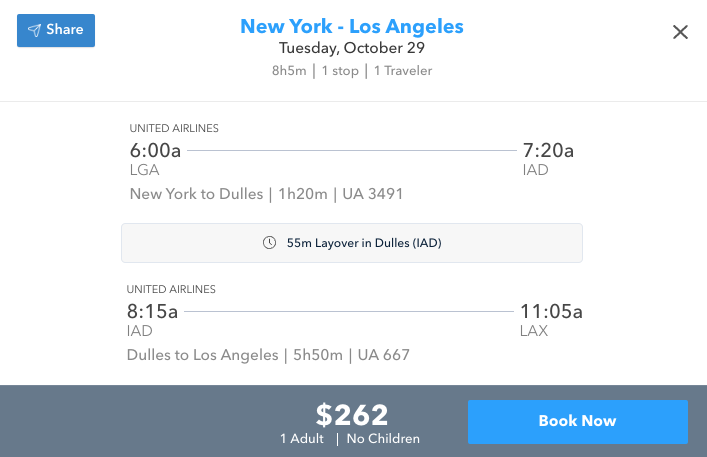Click the paper plane share icon
707x457 pixels.
click(34, 30)
